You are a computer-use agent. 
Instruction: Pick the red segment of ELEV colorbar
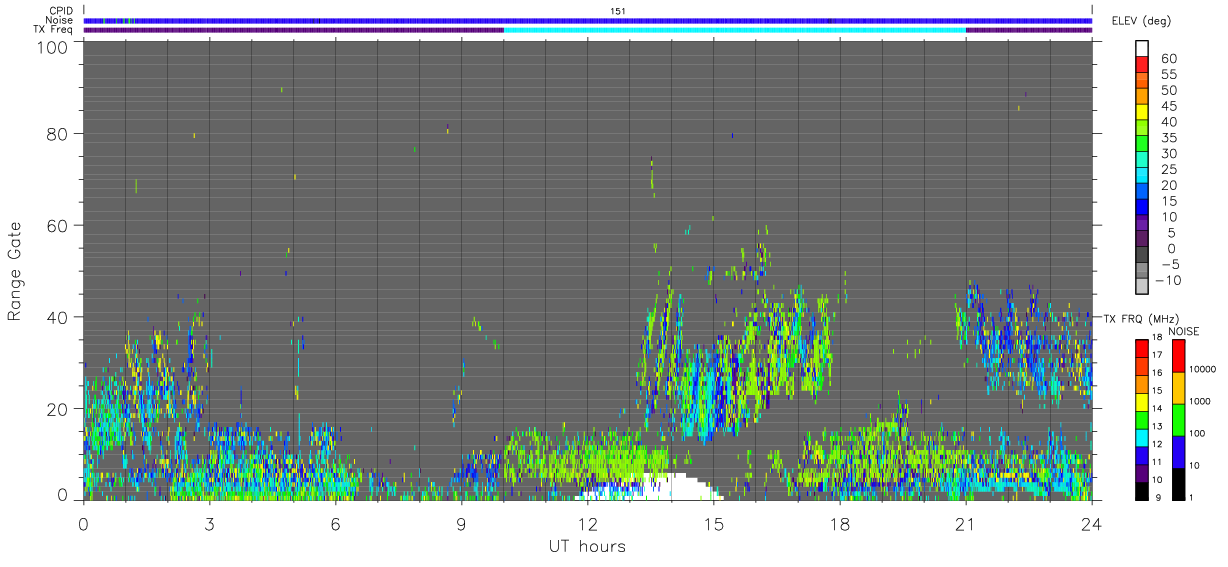pos(1142,62)
